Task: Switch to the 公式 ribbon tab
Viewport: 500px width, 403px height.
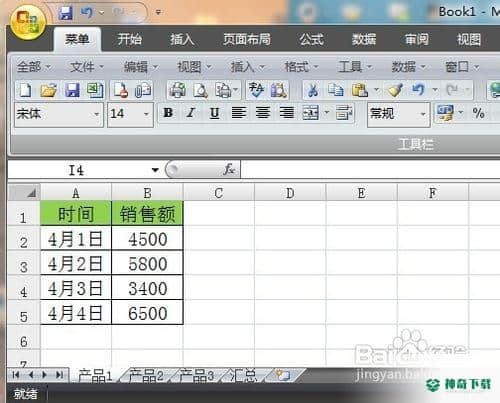Action: pyautogui.click(x=311, y=40)
